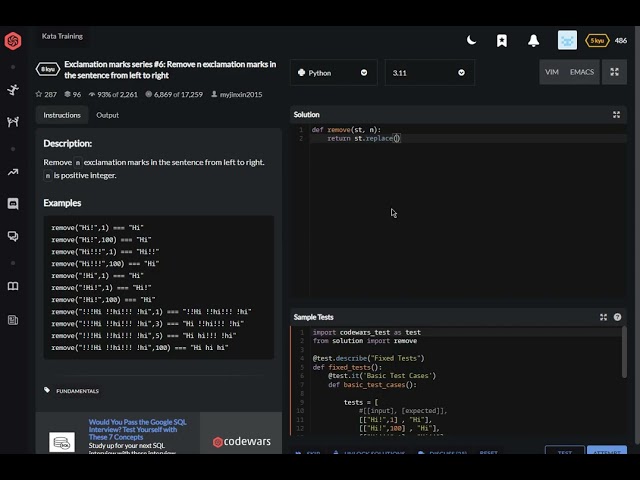Image resolution: width=640 pixels, height=480 pixels.
Task: Switch to the Output tab
Action: point(107,115)
